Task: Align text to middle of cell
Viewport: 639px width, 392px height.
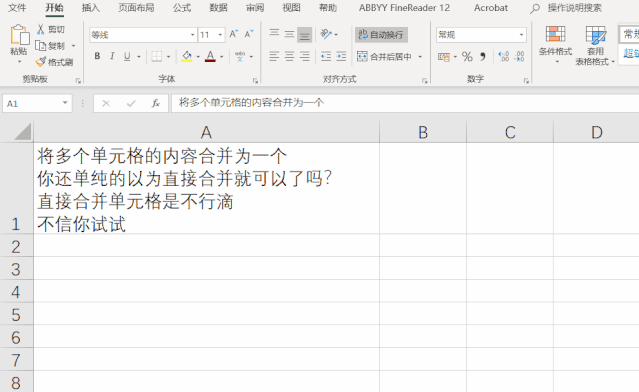Action: click(x=289, y=34)
